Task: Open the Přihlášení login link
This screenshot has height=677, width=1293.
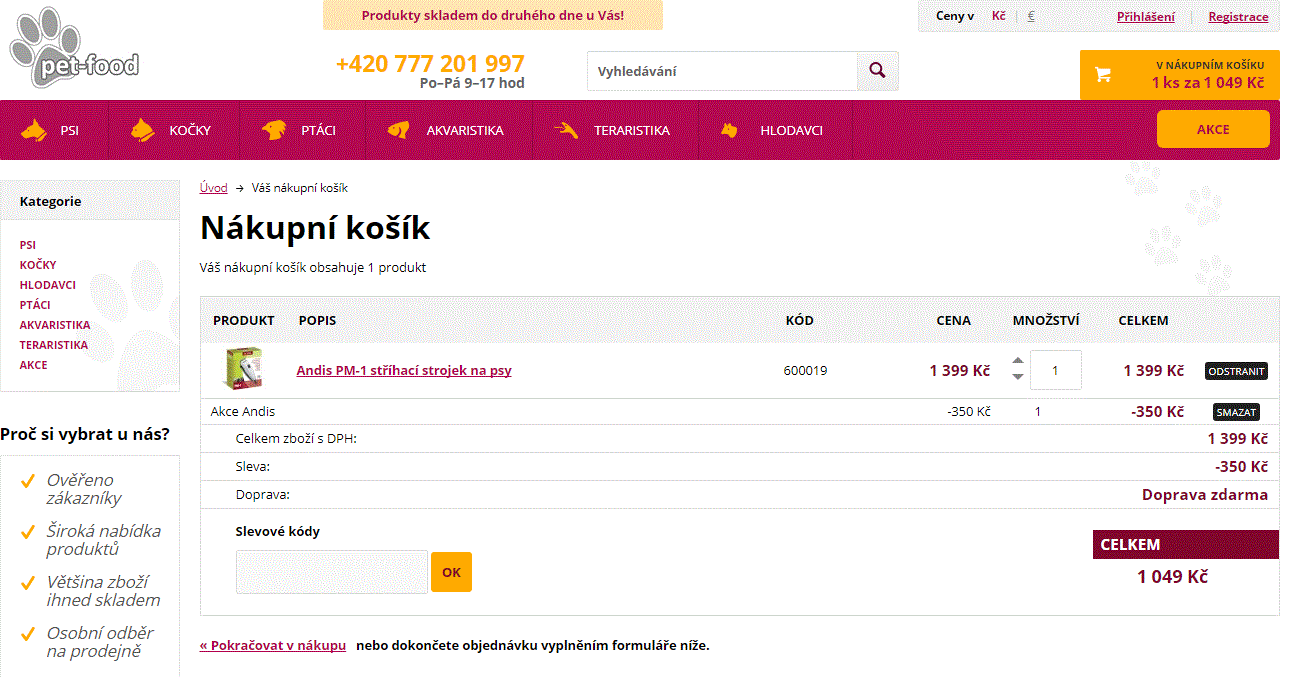Action: point(1146,16)
